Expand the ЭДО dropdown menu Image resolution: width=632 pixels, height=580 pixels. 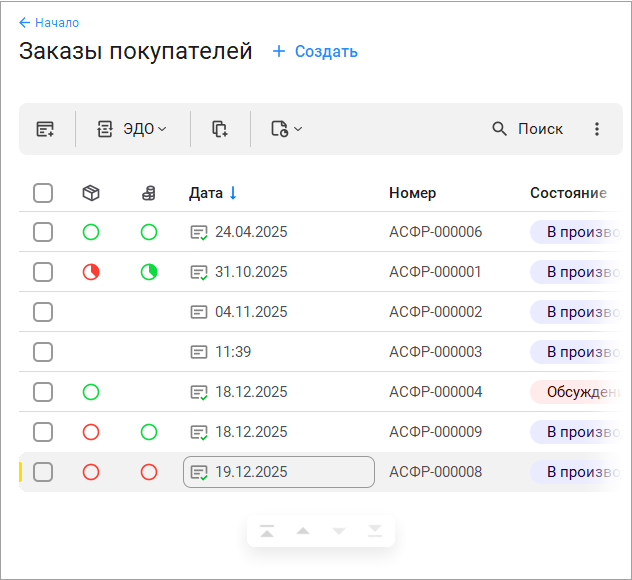click(x=132, y=129)
